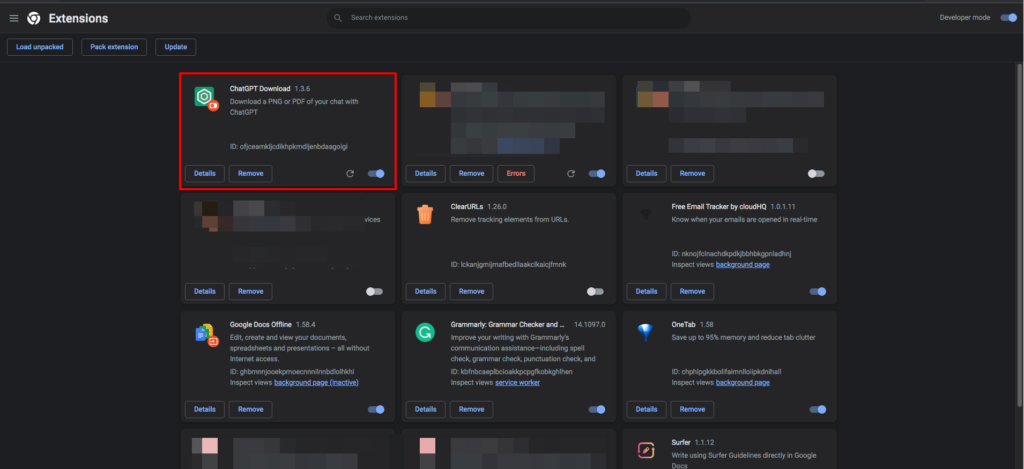Click Load unpacked button
This screenshot has width=1024, height=469.
40,47
